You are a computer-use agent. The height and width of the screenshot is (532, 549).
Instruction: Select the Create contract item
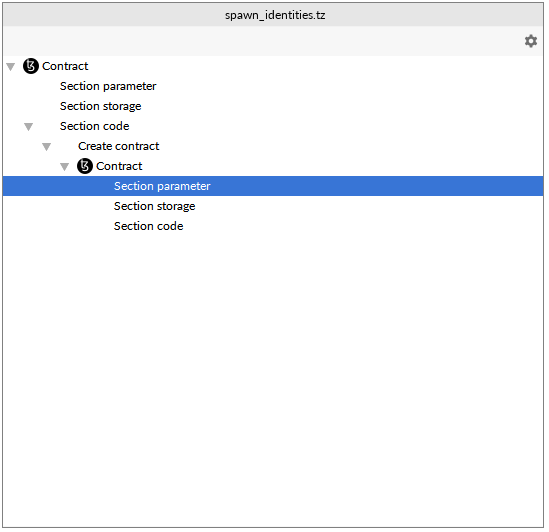[x=119, y=146]
